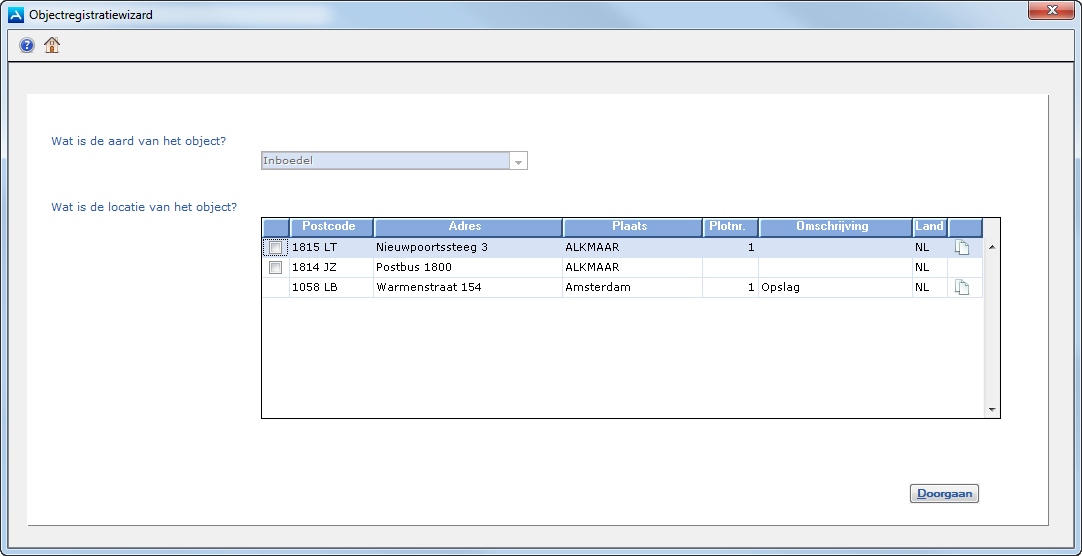The height and width of the screenshot is (556, 1082).
Task: Tick the checkbox for postcode 1815 LT
Action: [275, 248]
